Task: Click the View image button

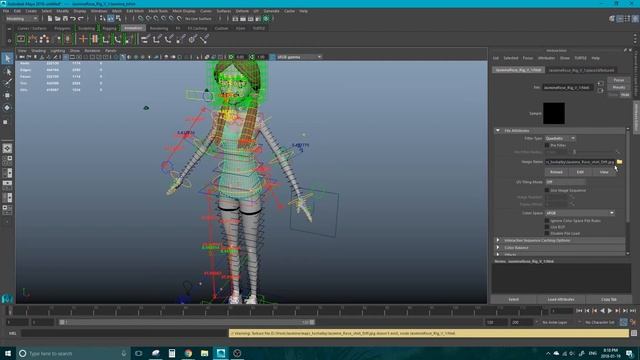Action: tap(604, 172)
